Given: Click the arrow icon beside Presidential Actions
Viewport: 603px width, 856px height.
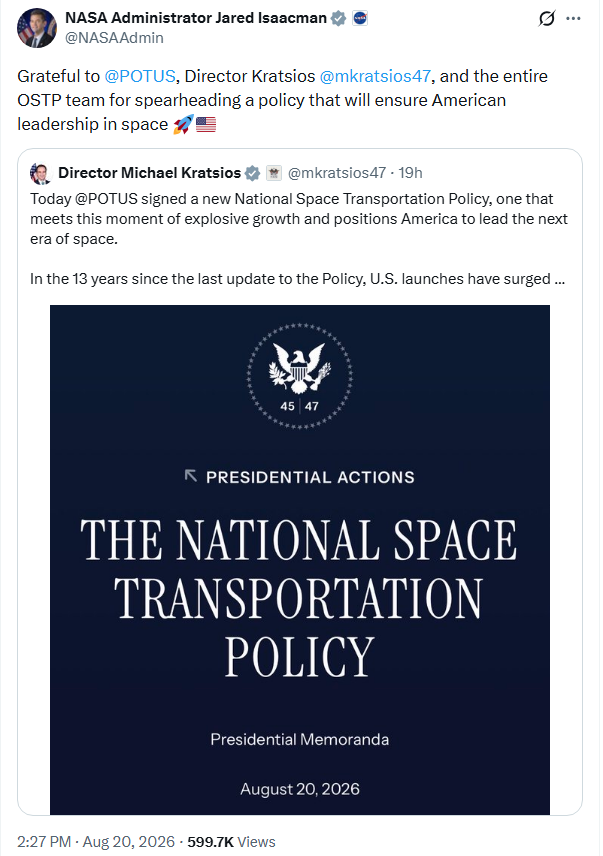Looking at the screenshot, I should coord(190,475).
